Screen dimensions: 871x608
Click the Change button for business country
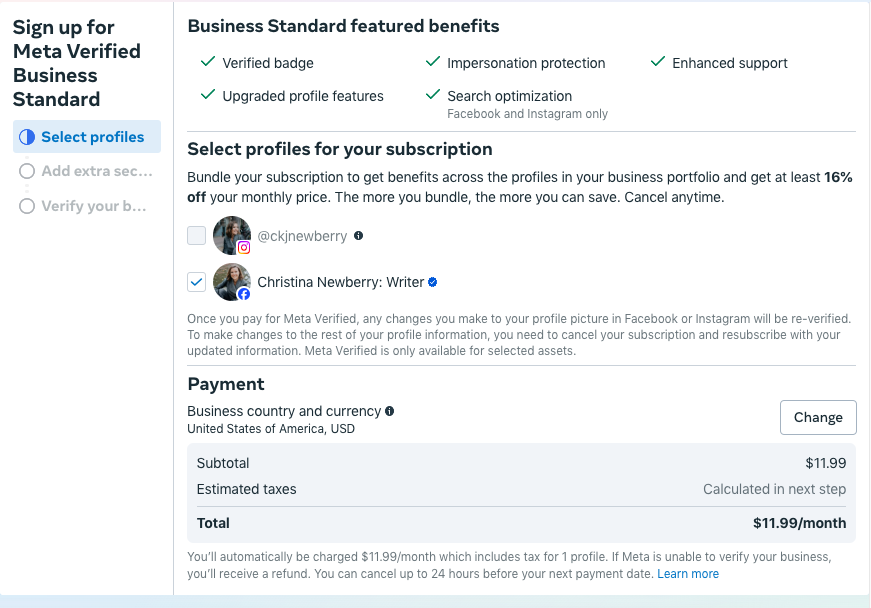[818, 417]
